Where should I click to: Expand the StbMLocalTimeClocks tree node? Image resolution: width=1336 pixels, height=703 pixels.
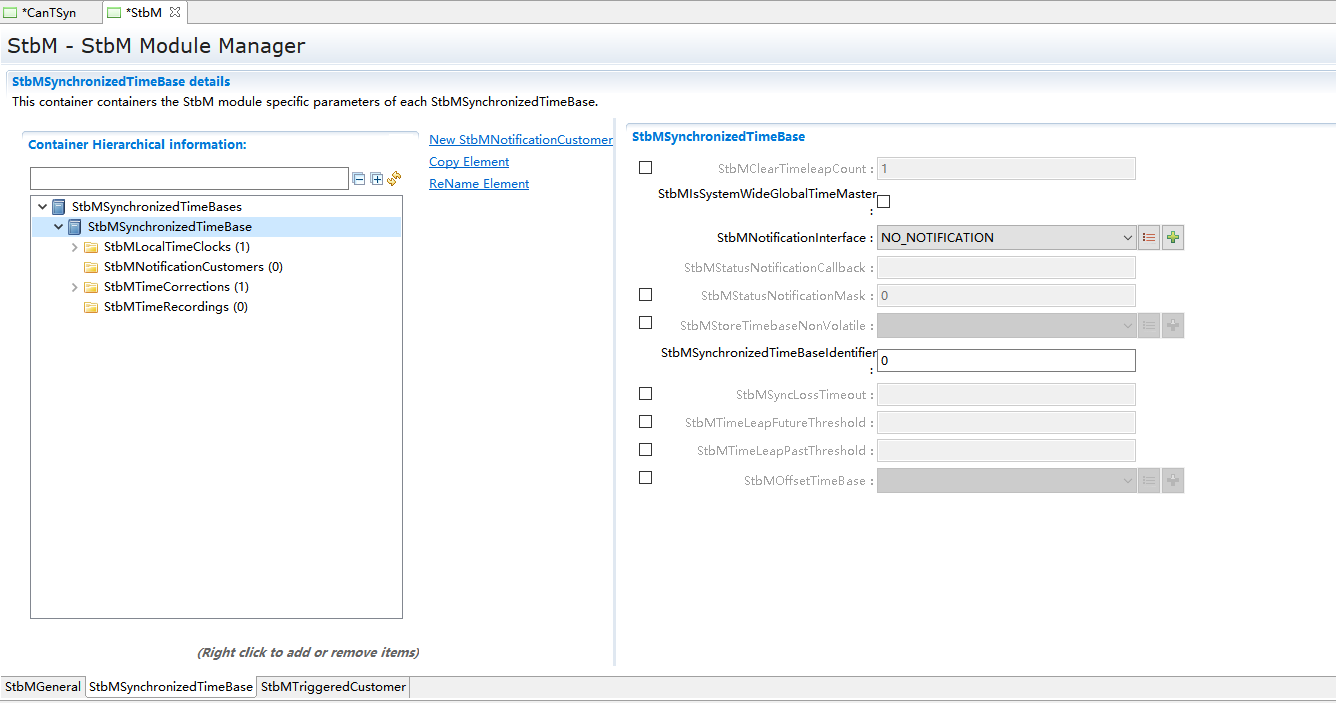coord(75,247)
